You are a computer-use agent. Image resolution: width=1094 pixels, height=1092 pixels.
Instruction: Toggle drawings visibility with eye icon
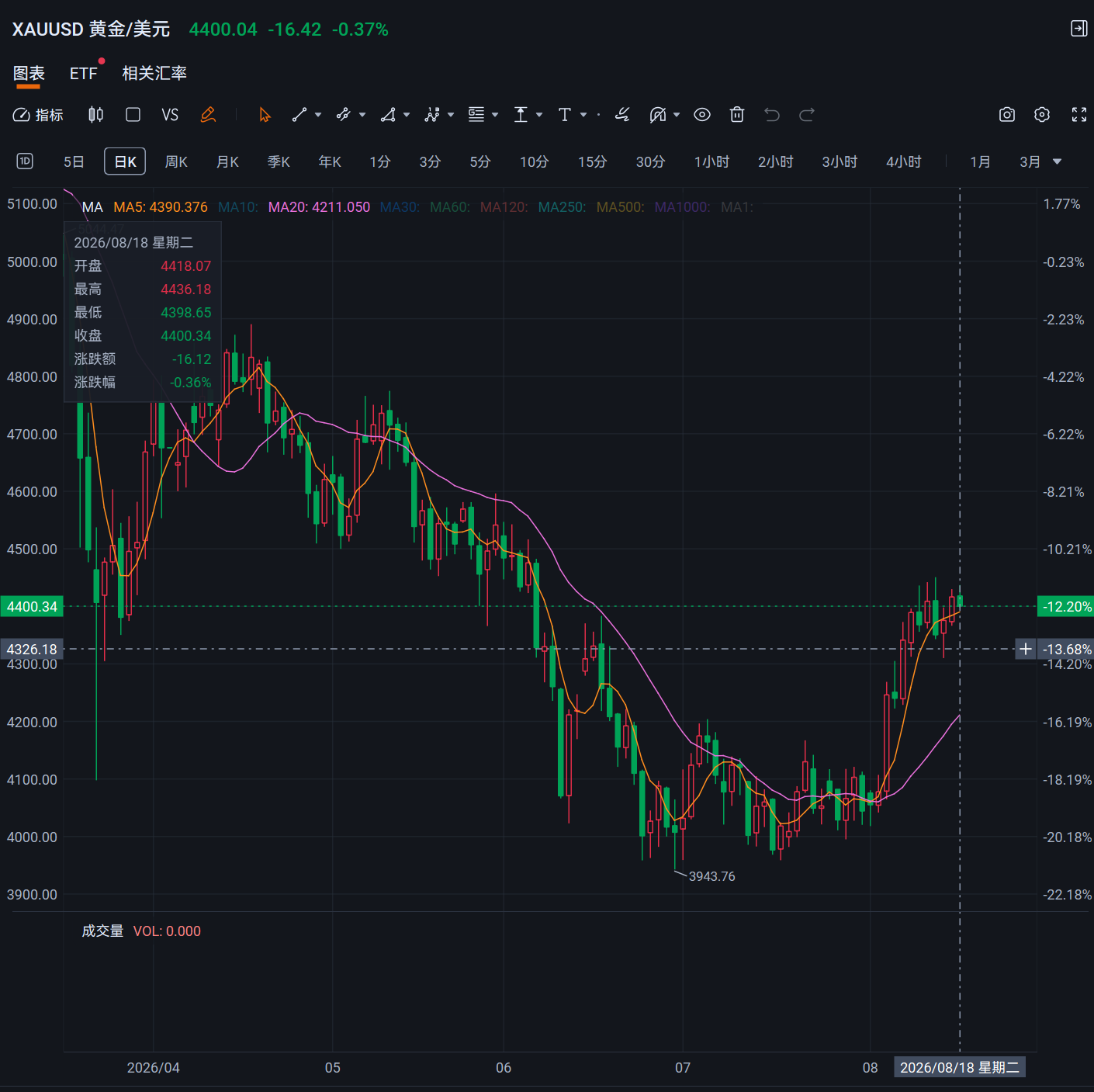[x=702, y=115]
